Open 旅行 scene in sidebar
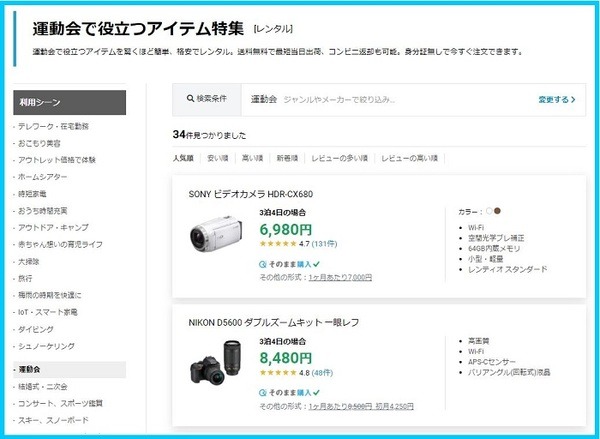This screenshot has height=439, width=600. pyautogui.click(x=25, y=279)
